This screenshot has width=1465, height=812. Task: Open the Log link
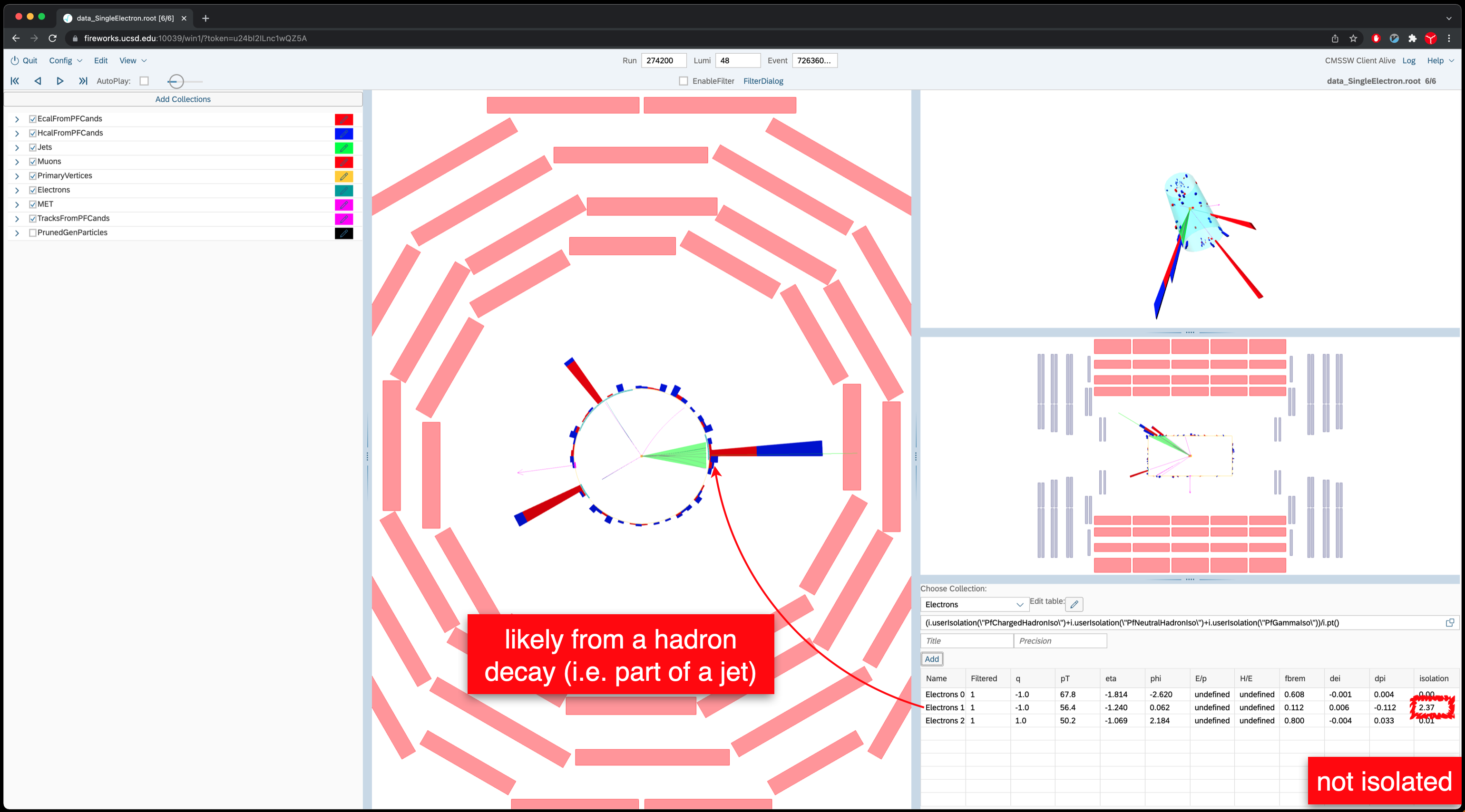1408,60
